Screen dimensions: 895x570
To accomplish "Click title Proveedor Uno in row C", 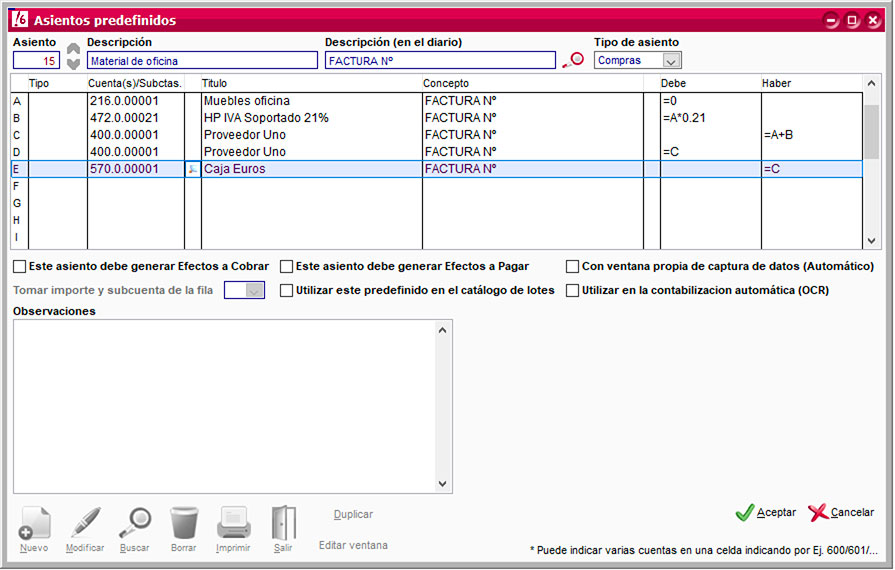I will (x=312, y=135).
